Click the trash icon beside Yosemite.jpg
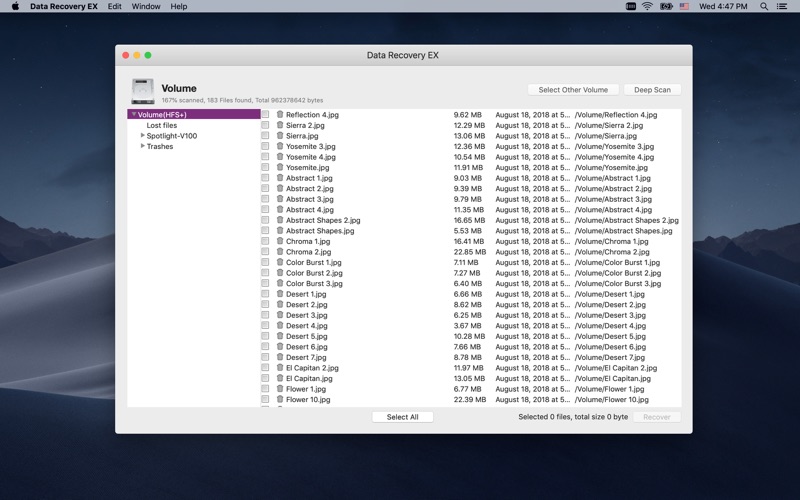Image resolution: width=800 pixels, height=500 pixels. coord(280,167)
